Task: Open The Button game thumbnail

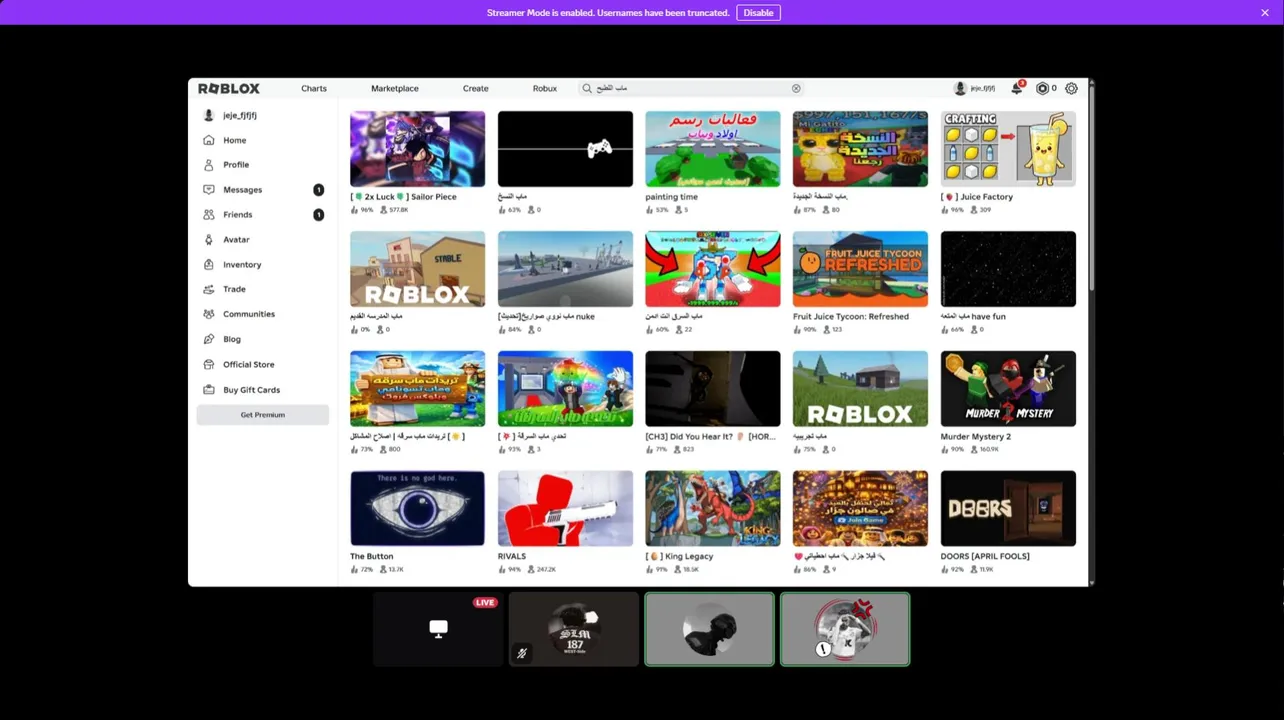Action: tap(417, 508)
